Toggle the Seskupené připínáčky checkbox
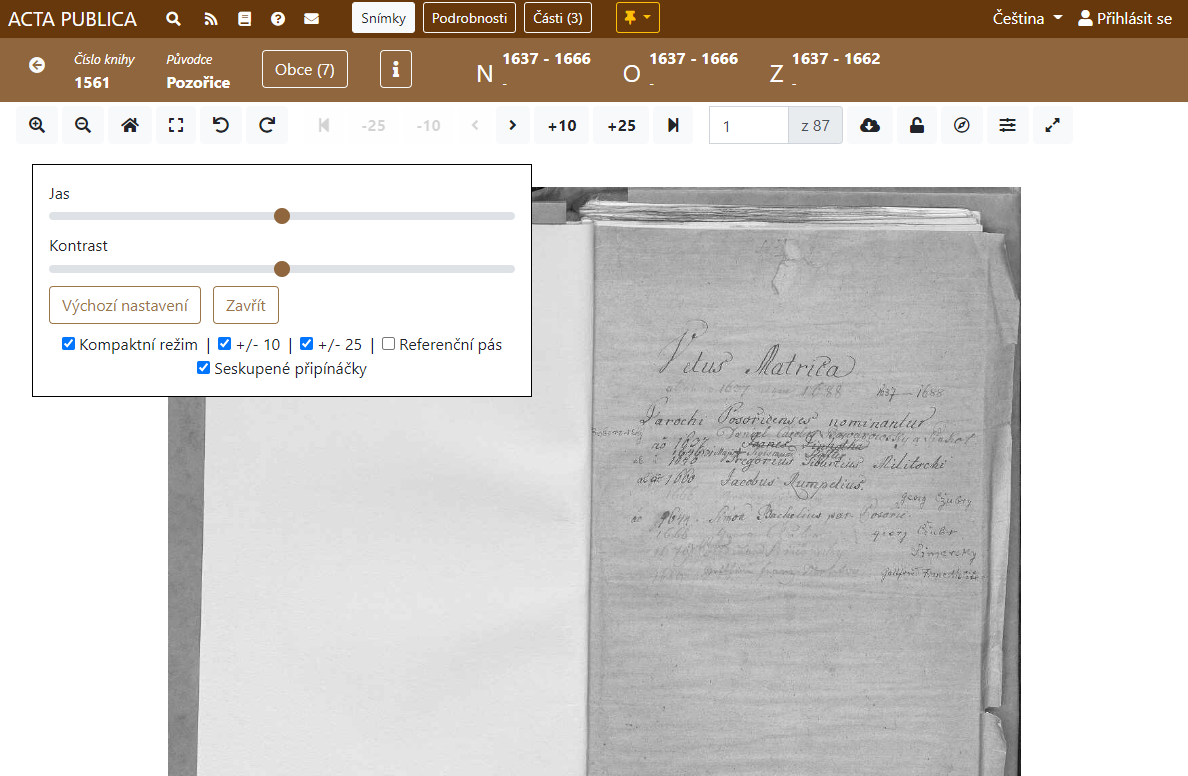 point(204,368)
